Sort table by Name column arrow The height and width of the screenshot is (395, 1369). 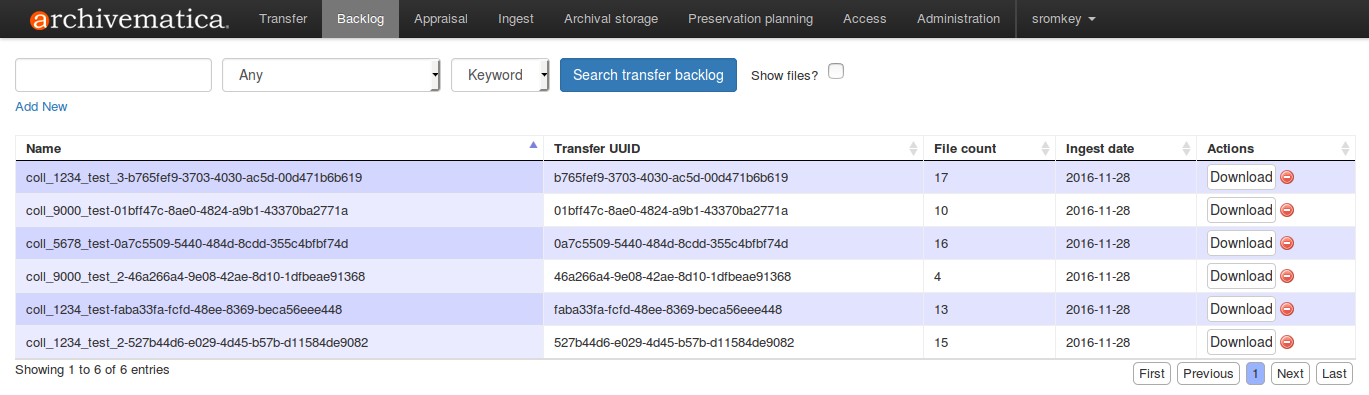coord(533,146)
